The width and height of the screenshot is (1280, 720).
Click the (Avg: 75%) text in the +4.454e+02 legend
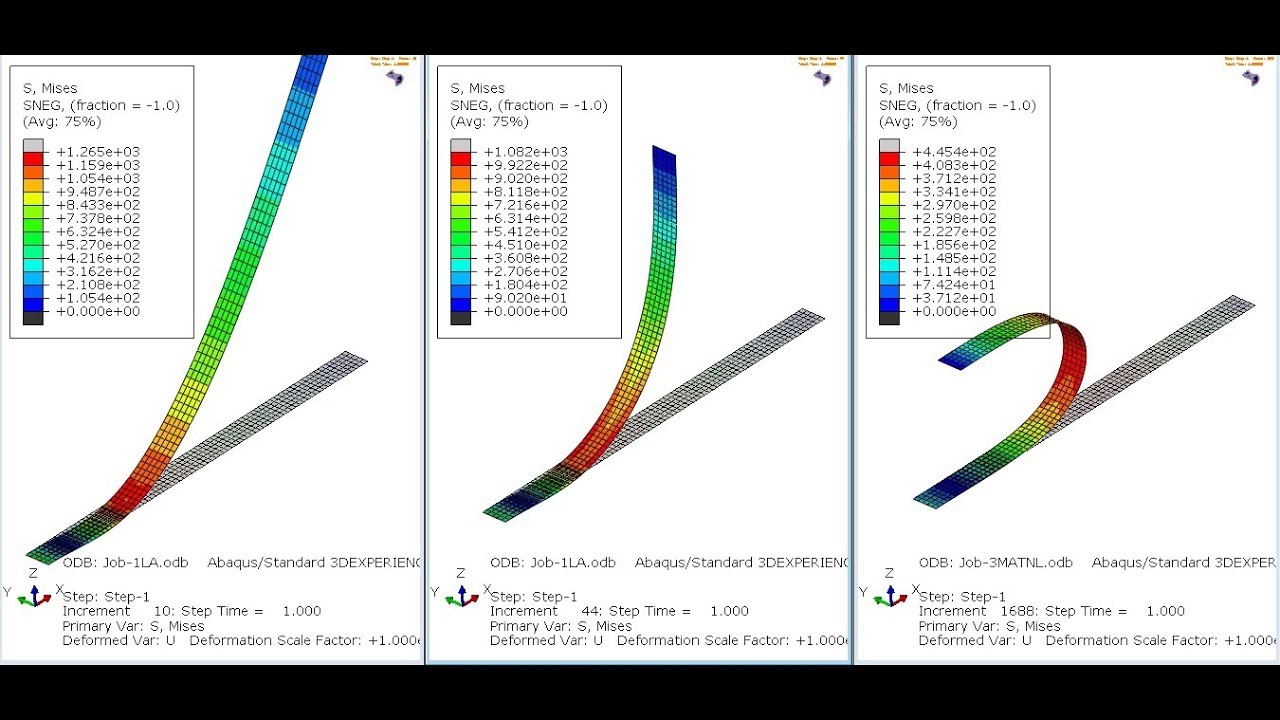(x=917, y=122)
